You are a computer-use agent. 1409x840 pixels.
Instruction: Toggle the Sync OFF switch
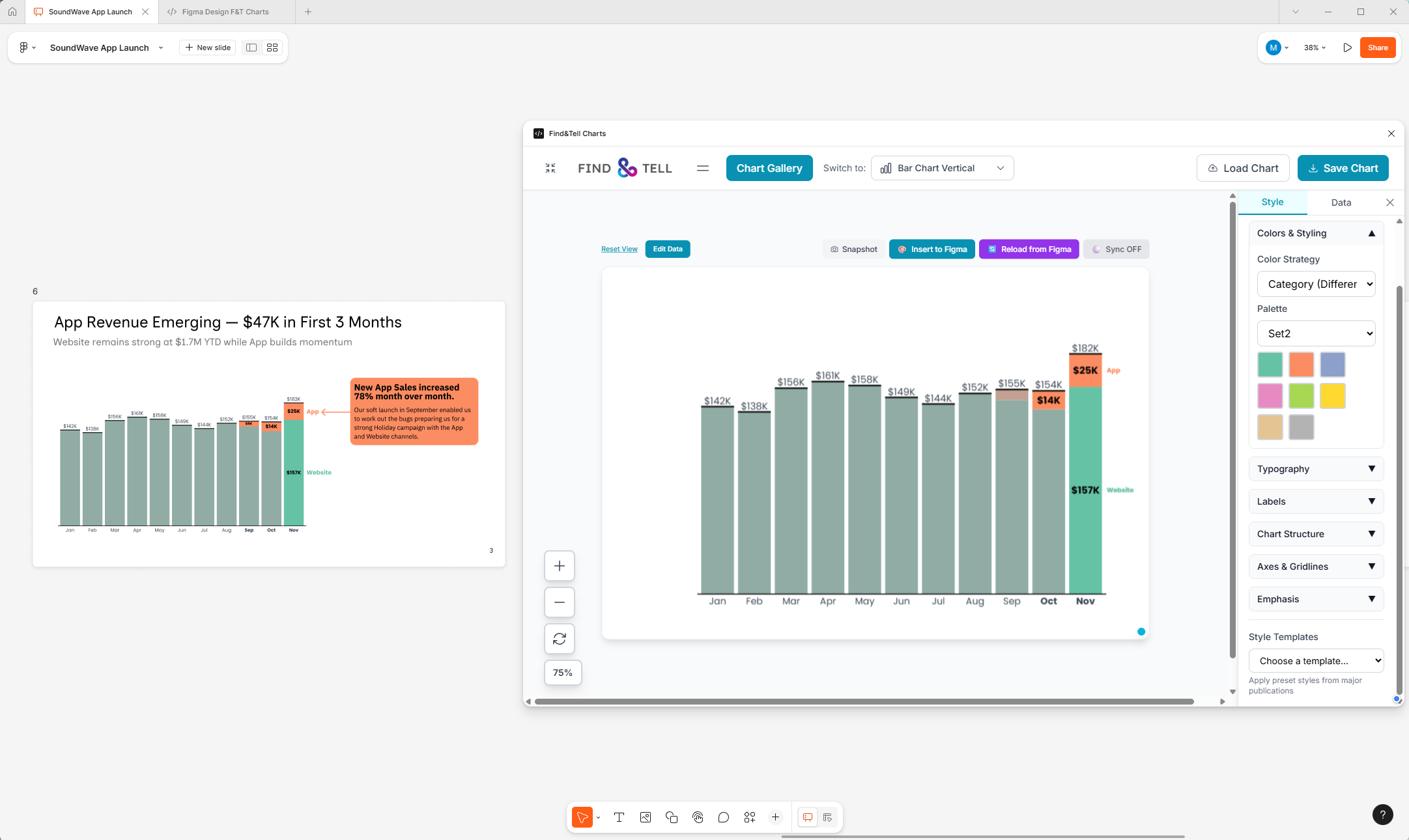tap(1116, 249)
